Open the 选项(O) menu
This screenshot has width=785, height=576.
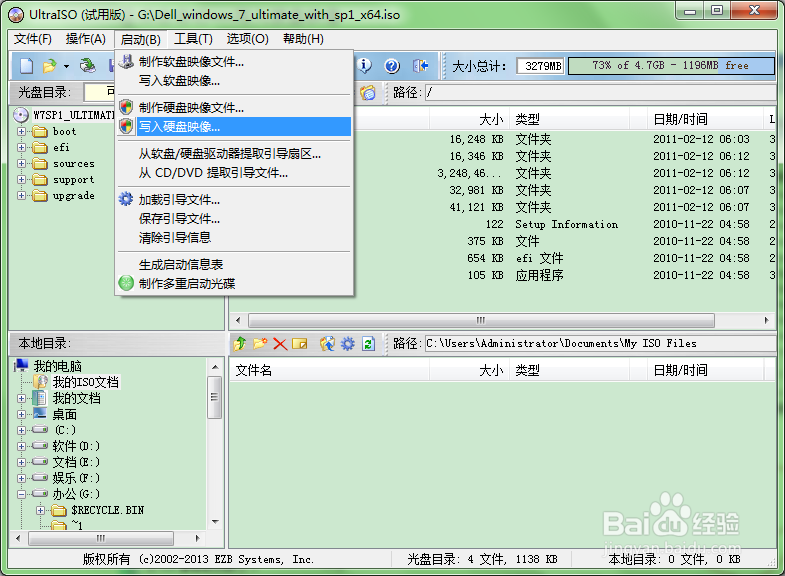tap(247, 39)
